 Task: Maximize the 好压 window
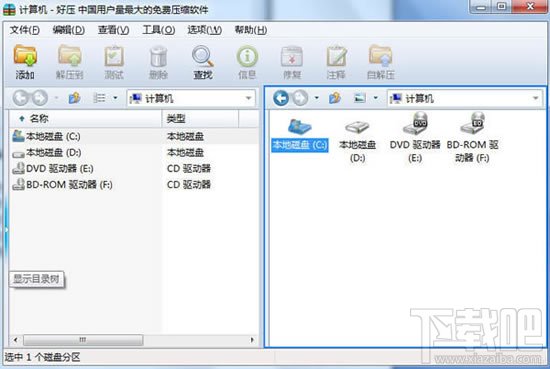coord(502,7)
